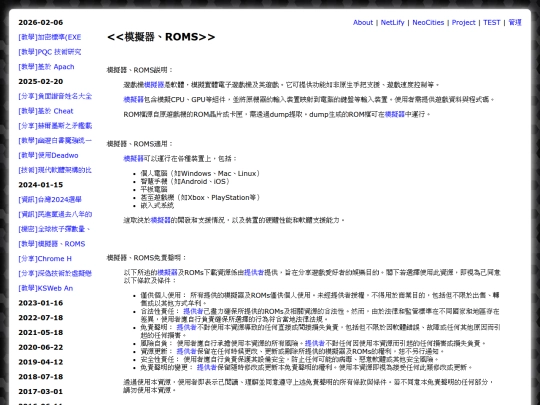This screenshot has height=405, width=540.
Task: Toggle the 2024-01-15 date group
Action: click(41, 185)
